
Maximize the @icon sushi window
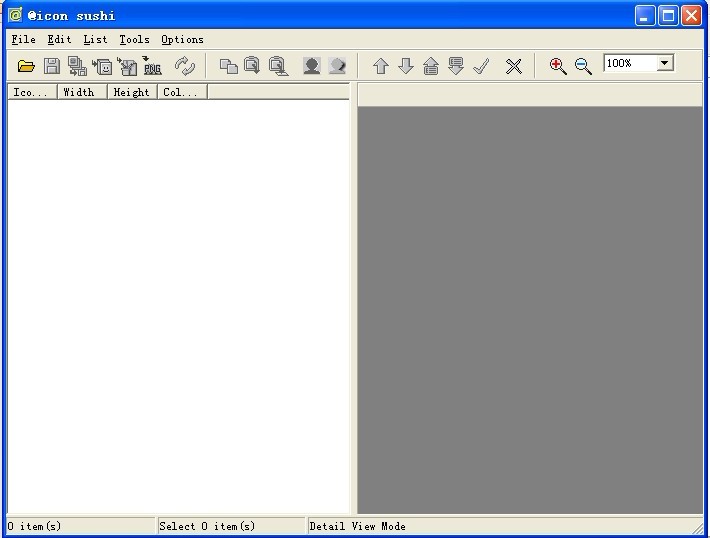pos(668,15)
